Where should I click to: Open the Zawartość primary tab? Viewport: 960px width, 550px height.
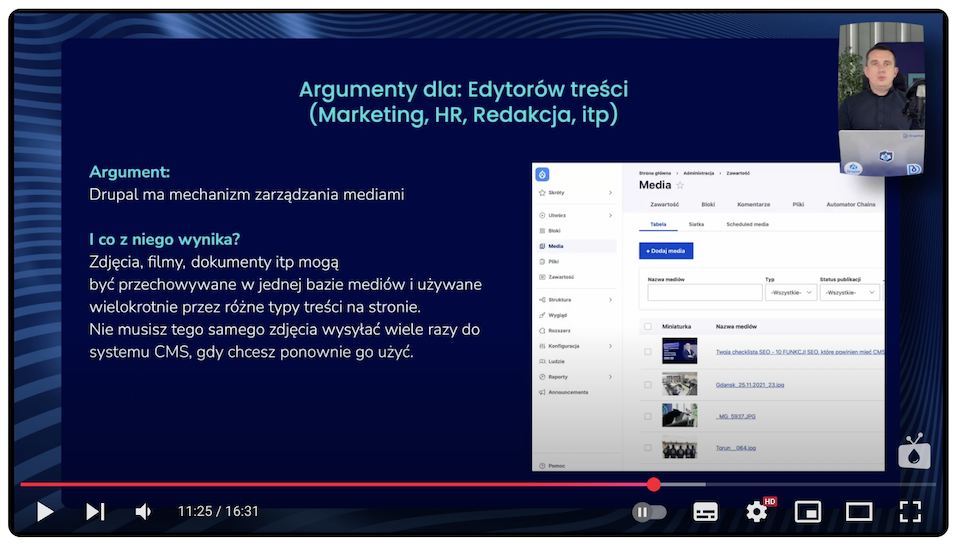coord(664,205)
